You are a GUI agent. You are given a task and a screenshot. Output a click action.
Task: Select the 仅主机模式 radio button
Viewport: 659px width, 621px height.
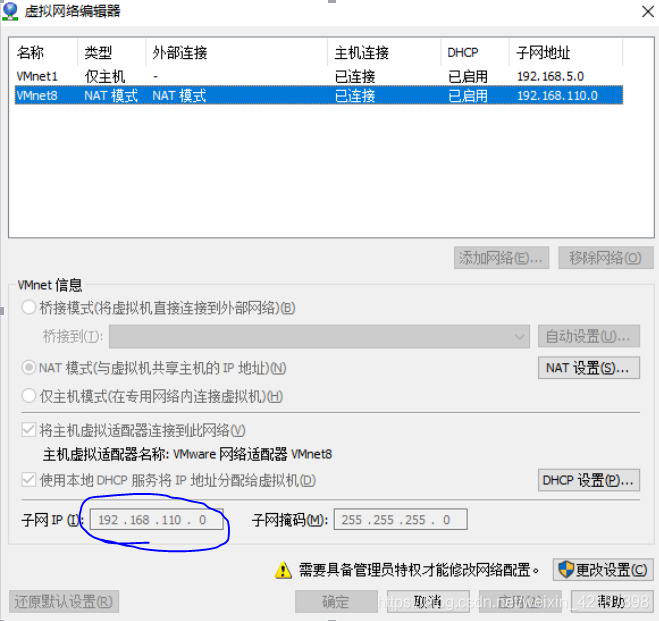[29, 396]
